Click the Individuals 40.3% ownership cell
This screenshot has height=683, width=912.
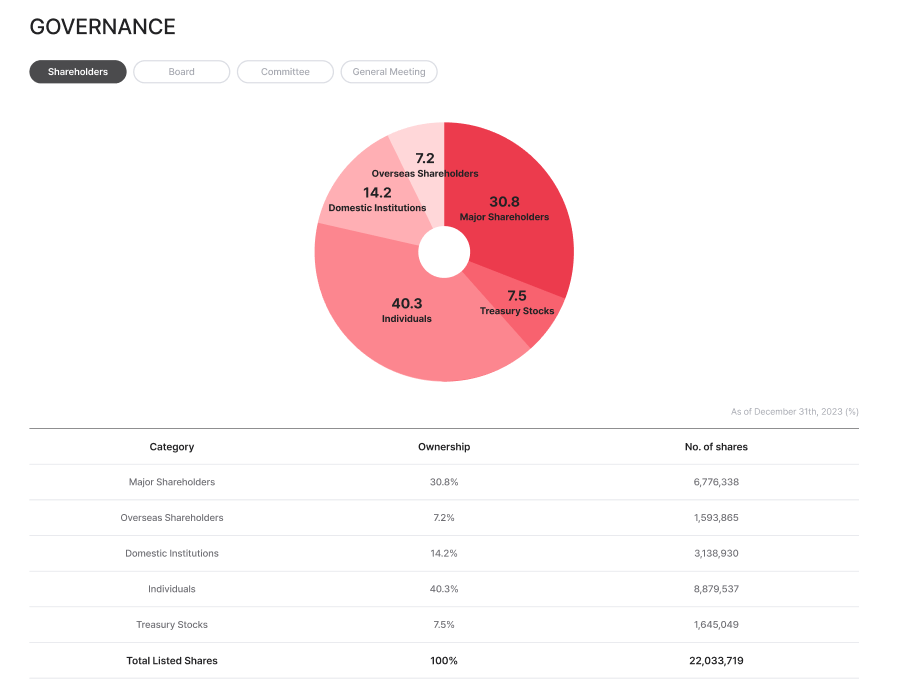pos(444,589)
